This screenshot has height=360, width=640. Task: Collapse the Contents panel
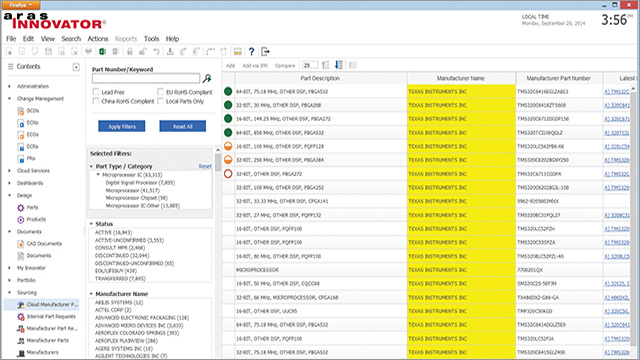click(76, 67)
